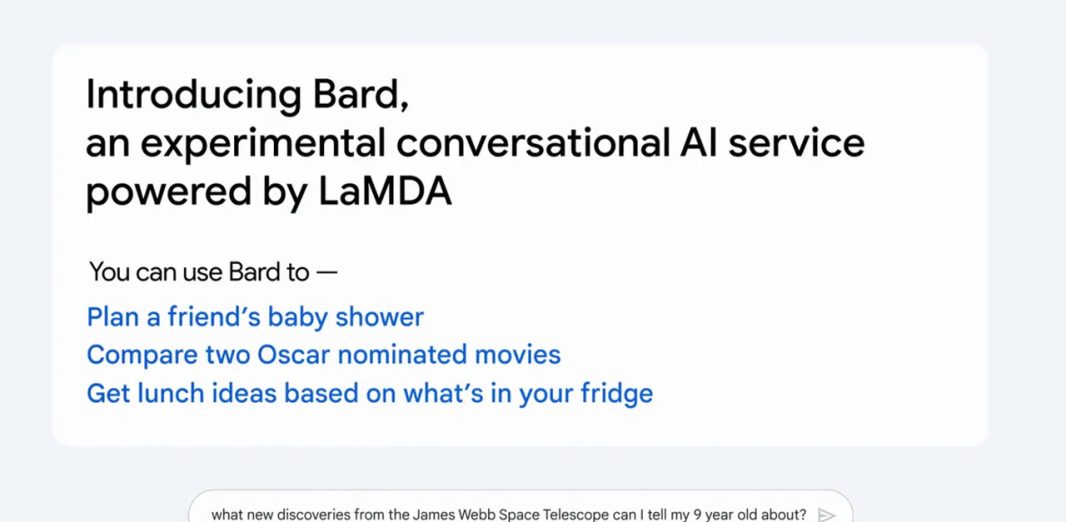Focus the prompt input field with the Webb question

click(x=520, y=506)
